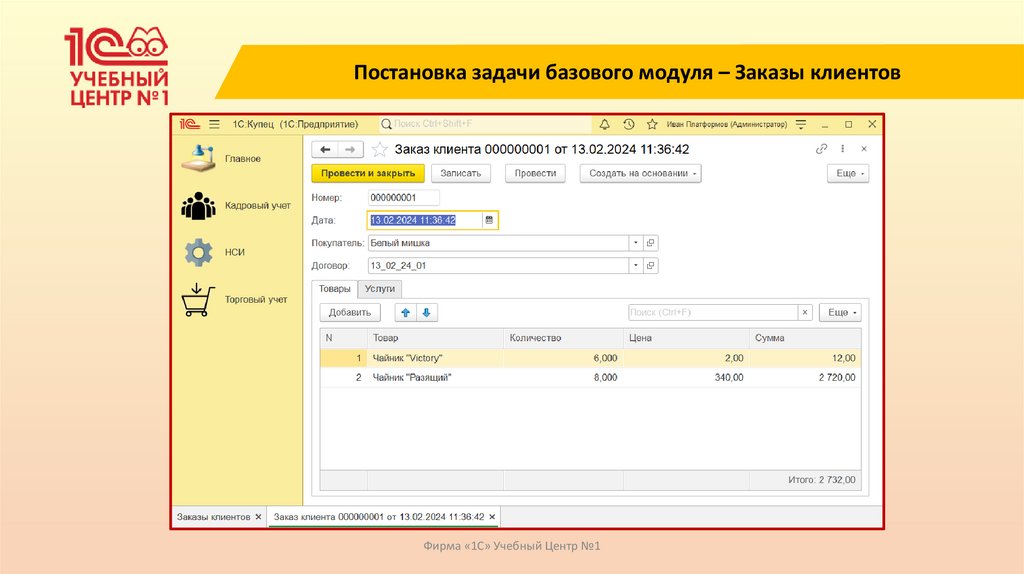Select the Чайник "Разящий" table row
The height and width of the screenshot is (574, 1024).
(412, 378)
